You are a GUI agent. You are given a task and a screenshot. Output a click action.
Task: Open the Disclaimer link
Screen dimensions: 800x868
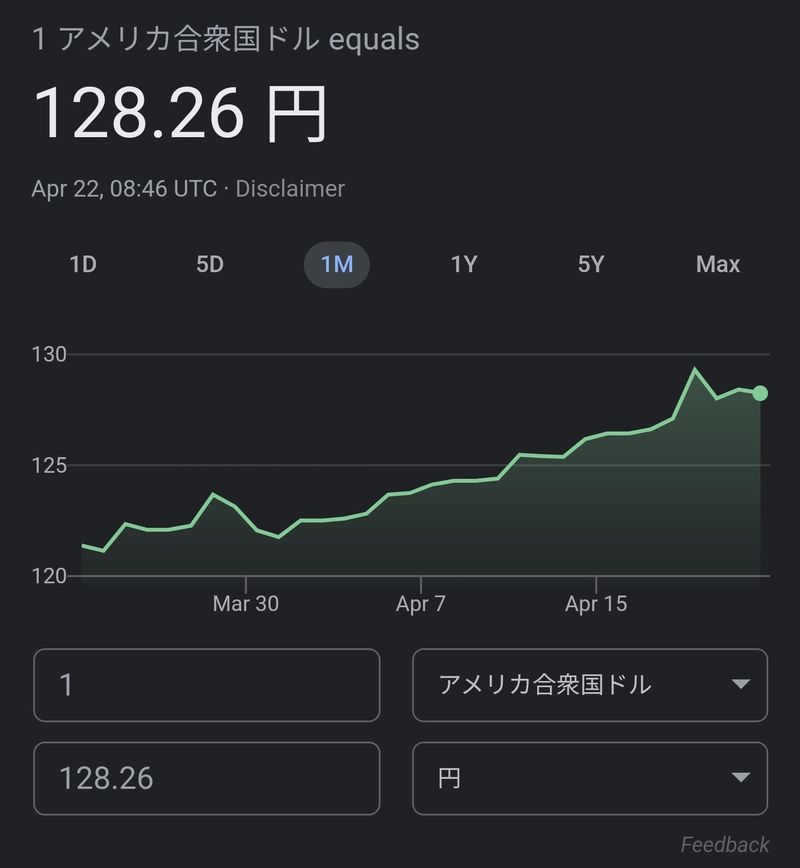click(x=290, y=188)
